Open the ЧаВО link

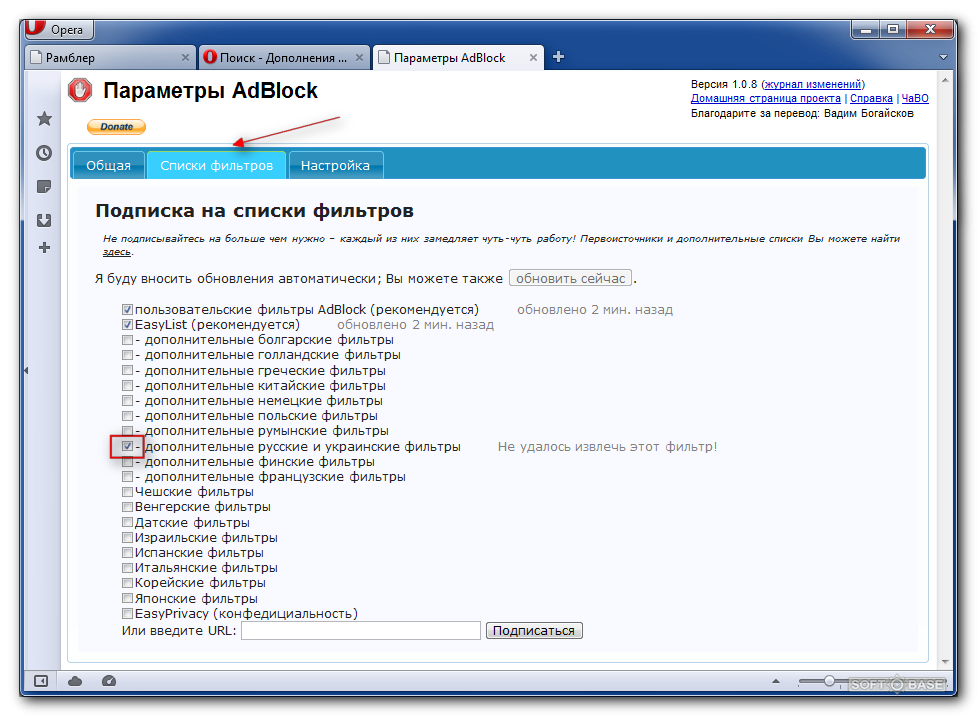click(x=915, y=98)
